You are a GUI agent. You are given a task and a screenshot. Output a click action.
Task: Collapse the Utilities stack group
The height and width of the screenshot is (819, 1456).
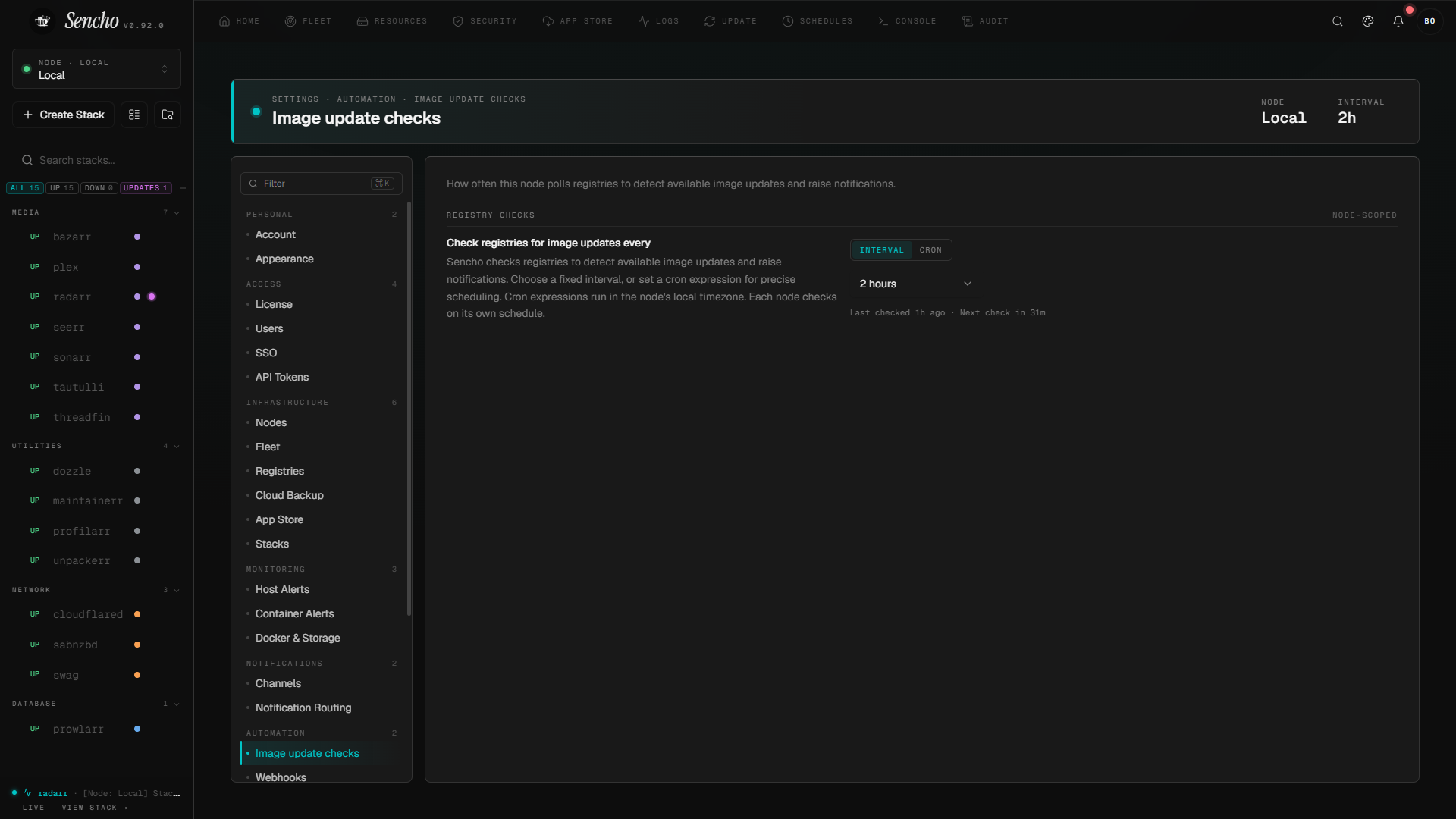[177, 447]
